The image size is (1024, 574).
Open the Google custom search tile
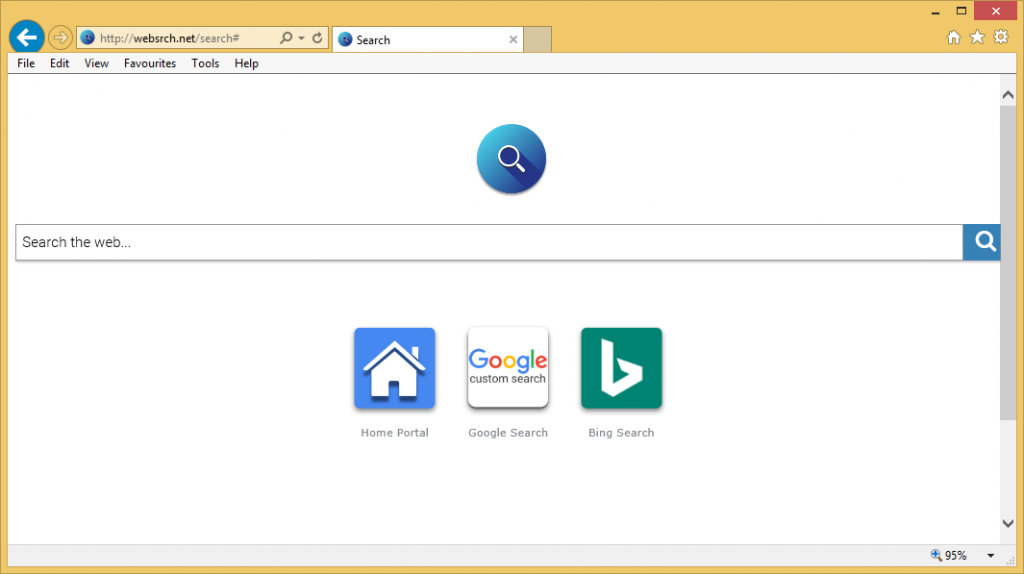pyautogui.click(x=508, y=368)
